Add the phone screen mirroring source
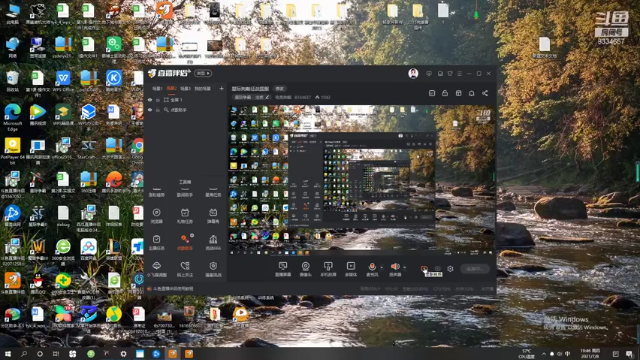Image resolution: width=640 pixels, height=360 pixels. [328, 269]
